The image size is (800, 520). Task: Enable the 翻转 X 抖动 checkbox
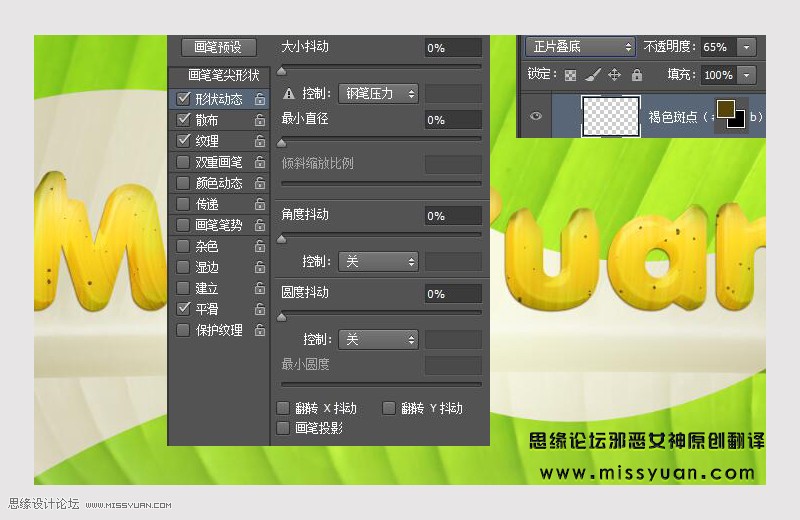click(x=283, y=408)
